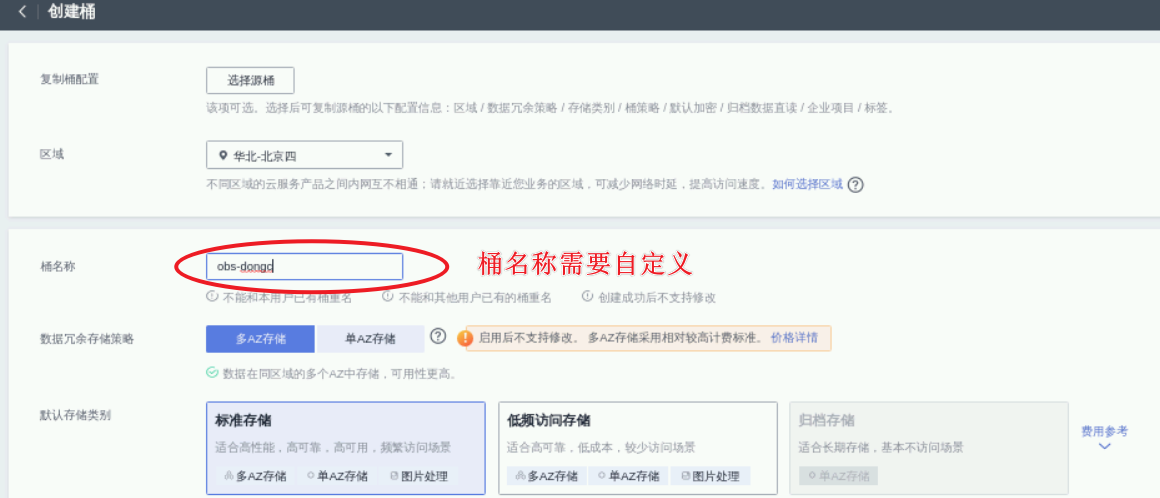Screen dimensions: 1160x498
Task: Focus the 桶名称 input field
Action: tap(305, 266)
